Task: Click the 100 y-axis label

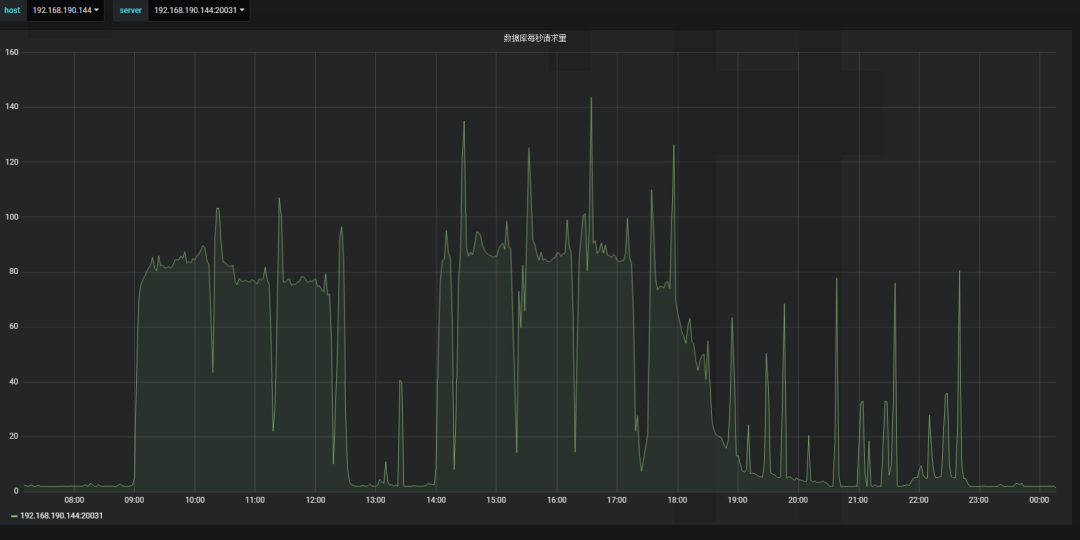Action: (12, 217)
